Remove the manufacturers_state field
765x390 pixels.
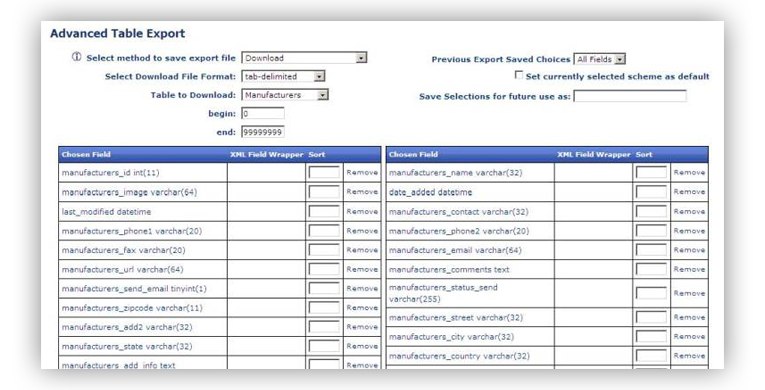(362, 346)
